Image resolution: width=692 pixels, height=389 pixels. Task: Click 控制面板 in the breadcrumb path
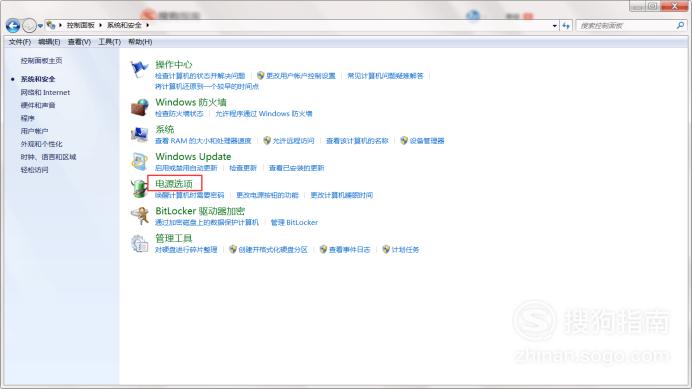[x=81, y=25]
